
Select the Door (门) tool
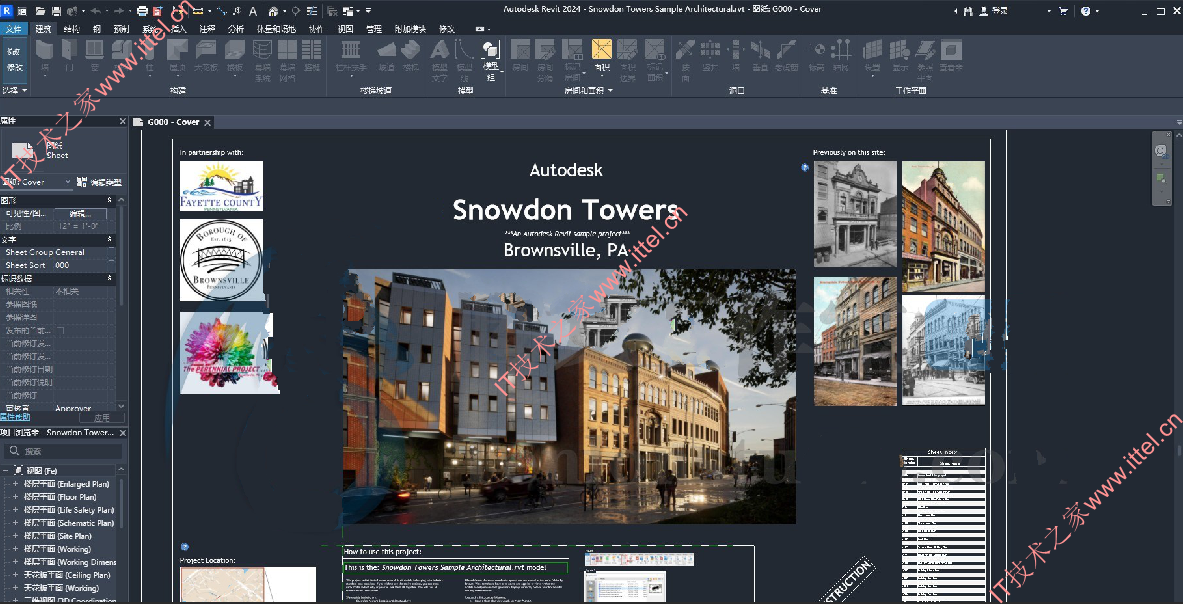[69, 57]
